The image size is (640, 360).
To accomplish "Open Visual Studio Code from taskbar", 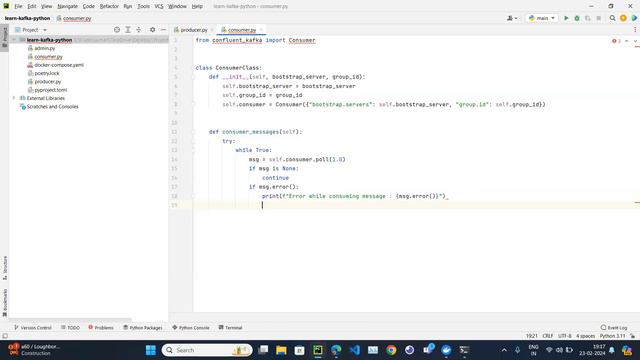I will (x=354, y=350).
